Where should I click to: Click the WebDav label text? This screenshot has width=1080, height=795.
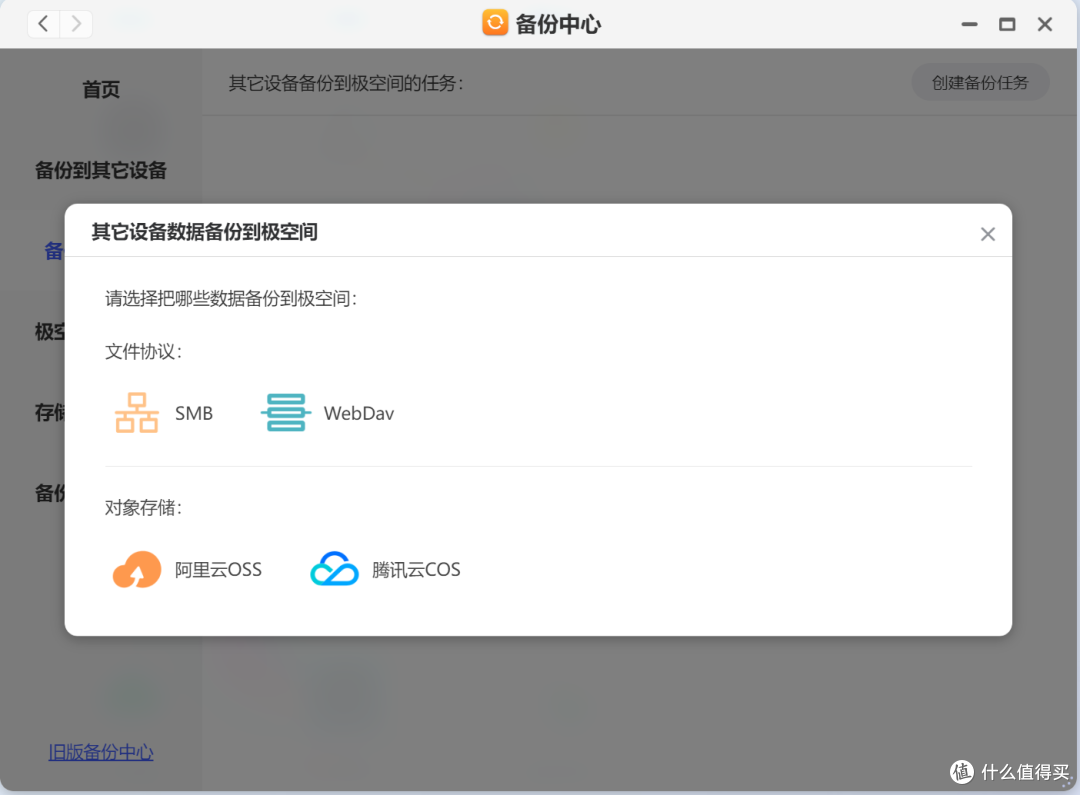(359, 413)
